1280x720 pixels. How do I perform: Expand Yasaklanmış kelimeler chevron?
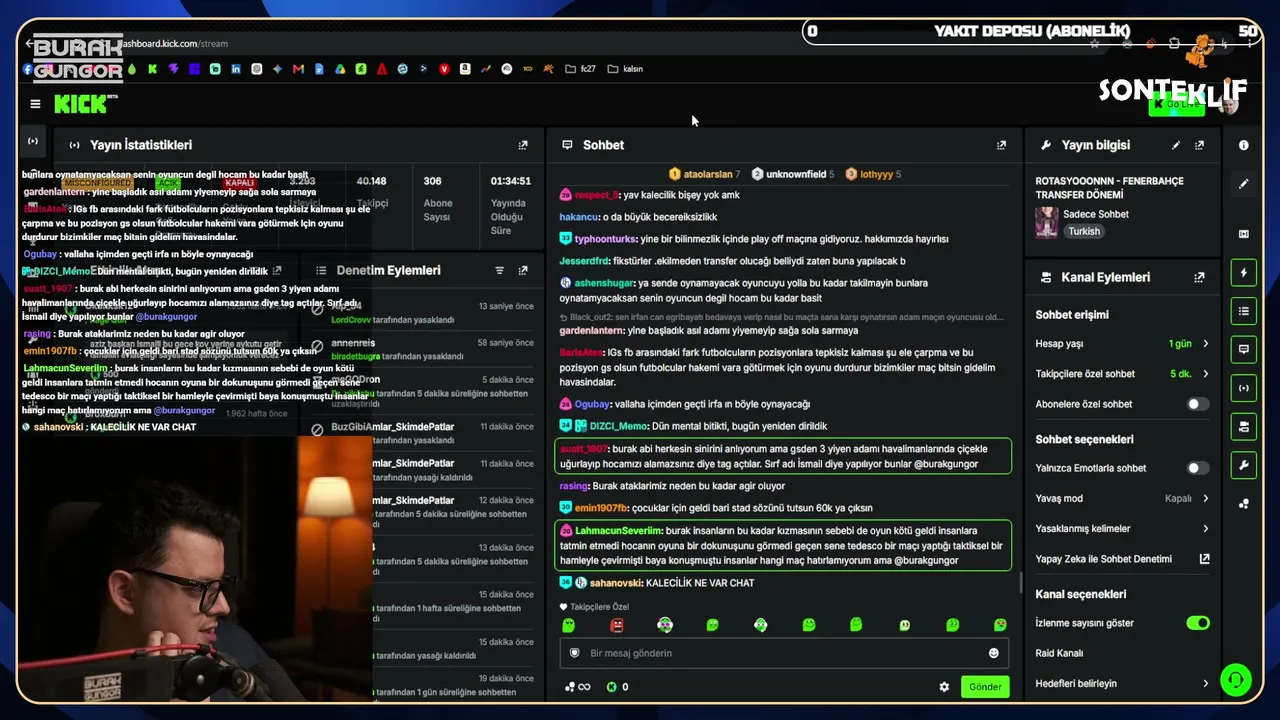tap(1205, 528)
